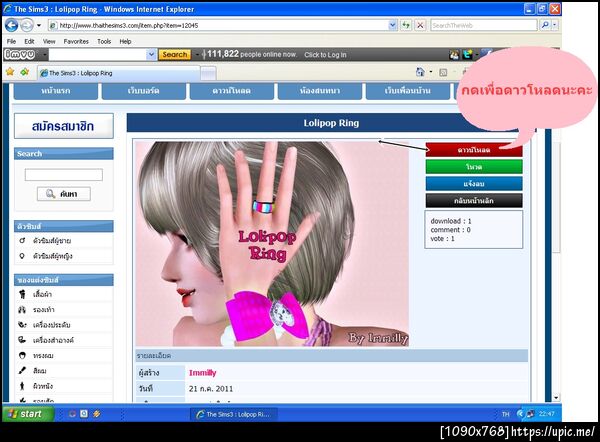600x442 pixels.
Task: Click the page scrollbar down arrow
Action: [x=556, y=398]
